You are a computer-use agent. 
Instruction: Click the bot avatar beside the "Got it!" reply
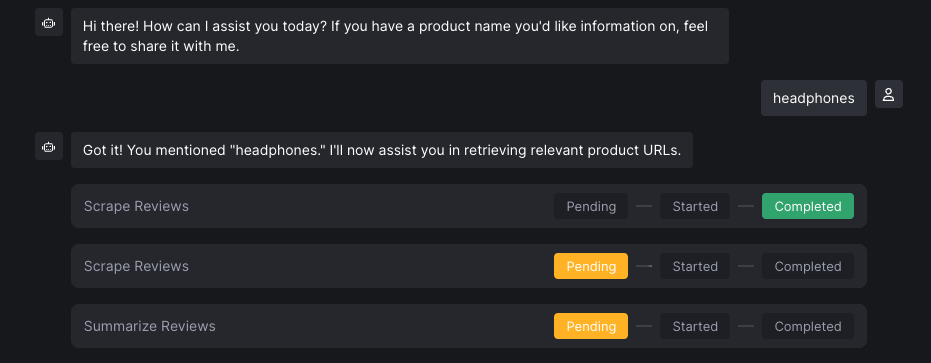[x=49, y=146]
